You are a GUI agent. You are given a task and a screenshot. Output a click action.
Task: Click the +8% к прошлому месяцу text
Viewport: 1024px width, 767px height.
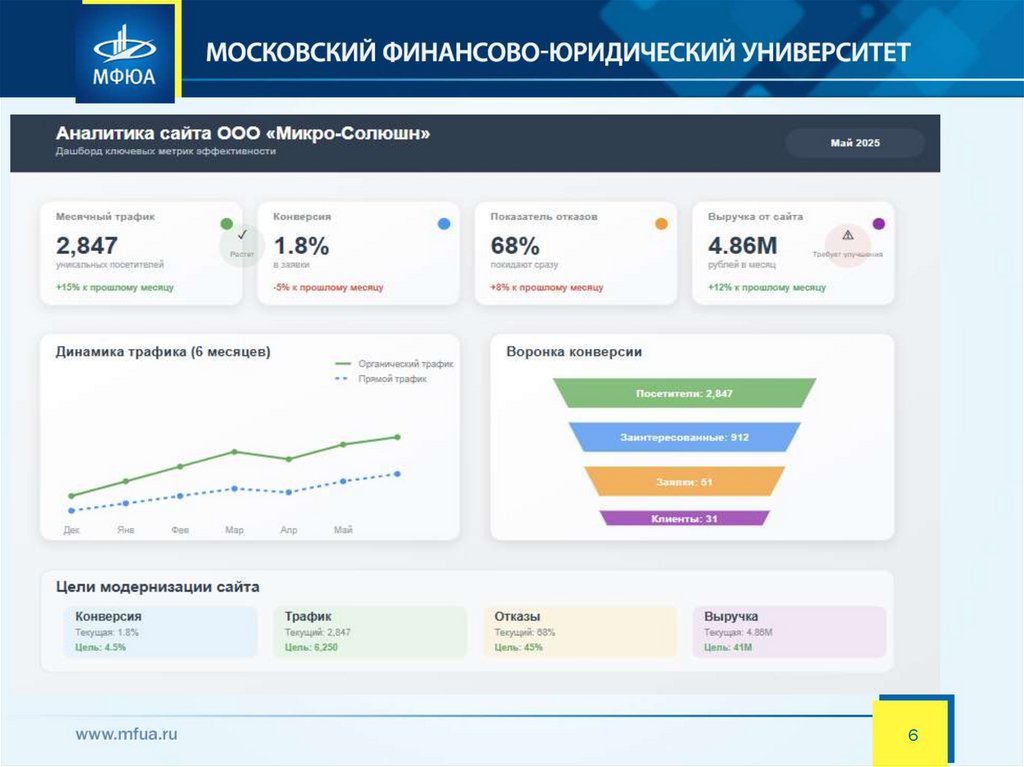547,287
